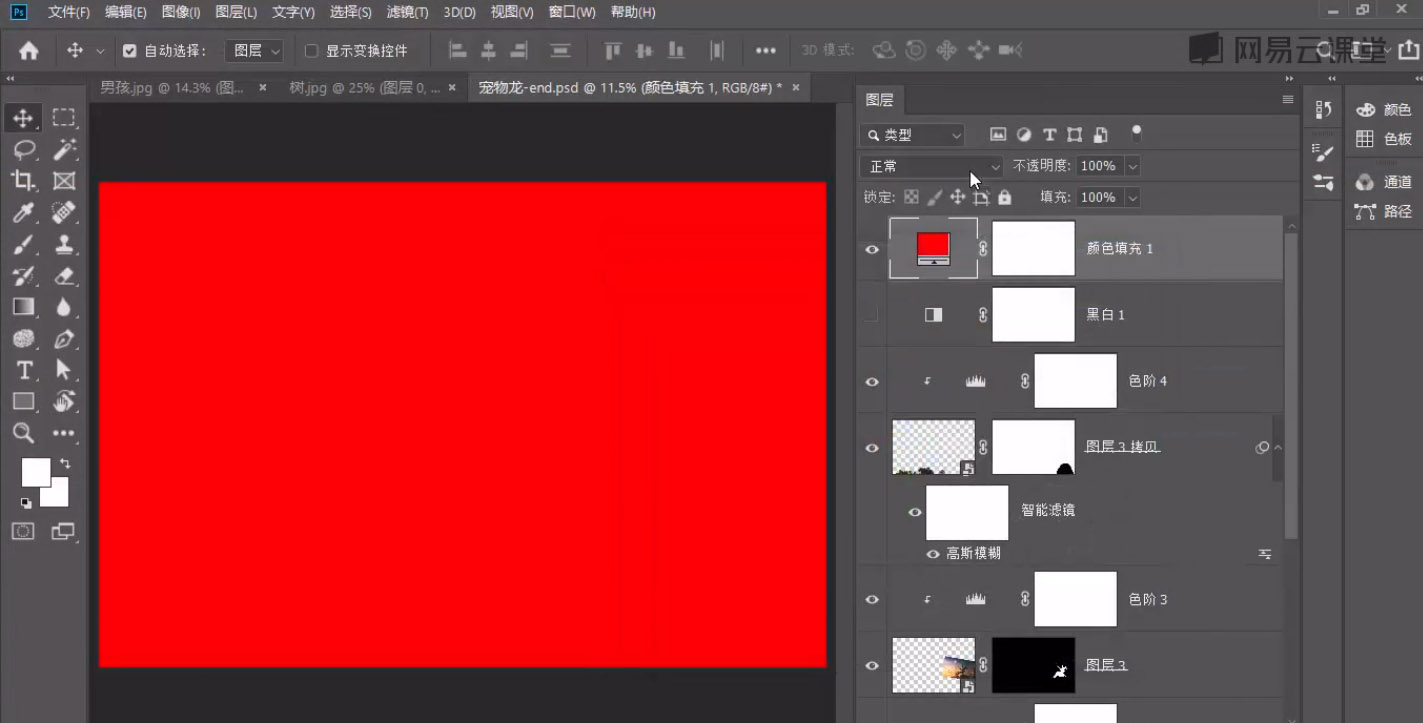Toggle Quick Mask mode
The image size is (1423, 723).
click(23, 531)
